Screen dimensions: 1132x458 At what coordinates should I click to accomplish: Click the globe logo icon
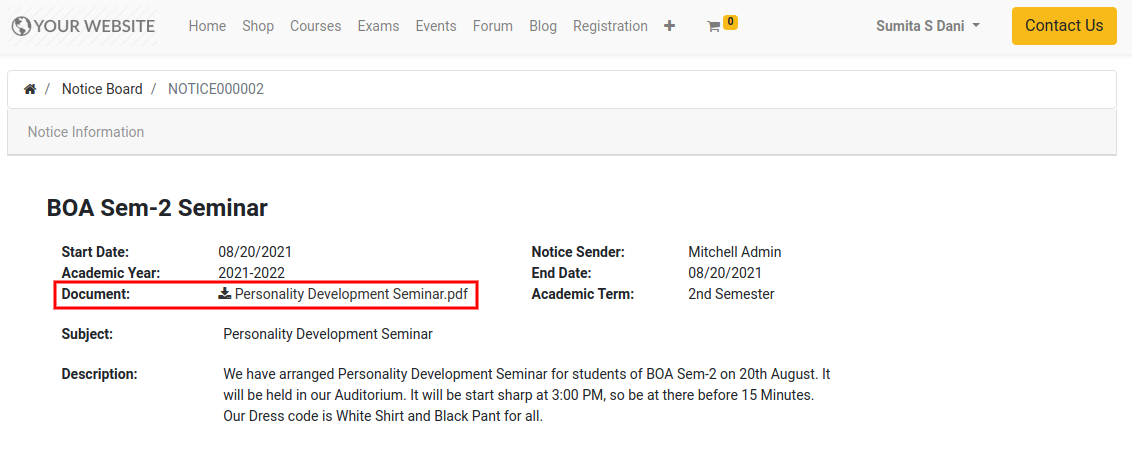coord(22,26)
